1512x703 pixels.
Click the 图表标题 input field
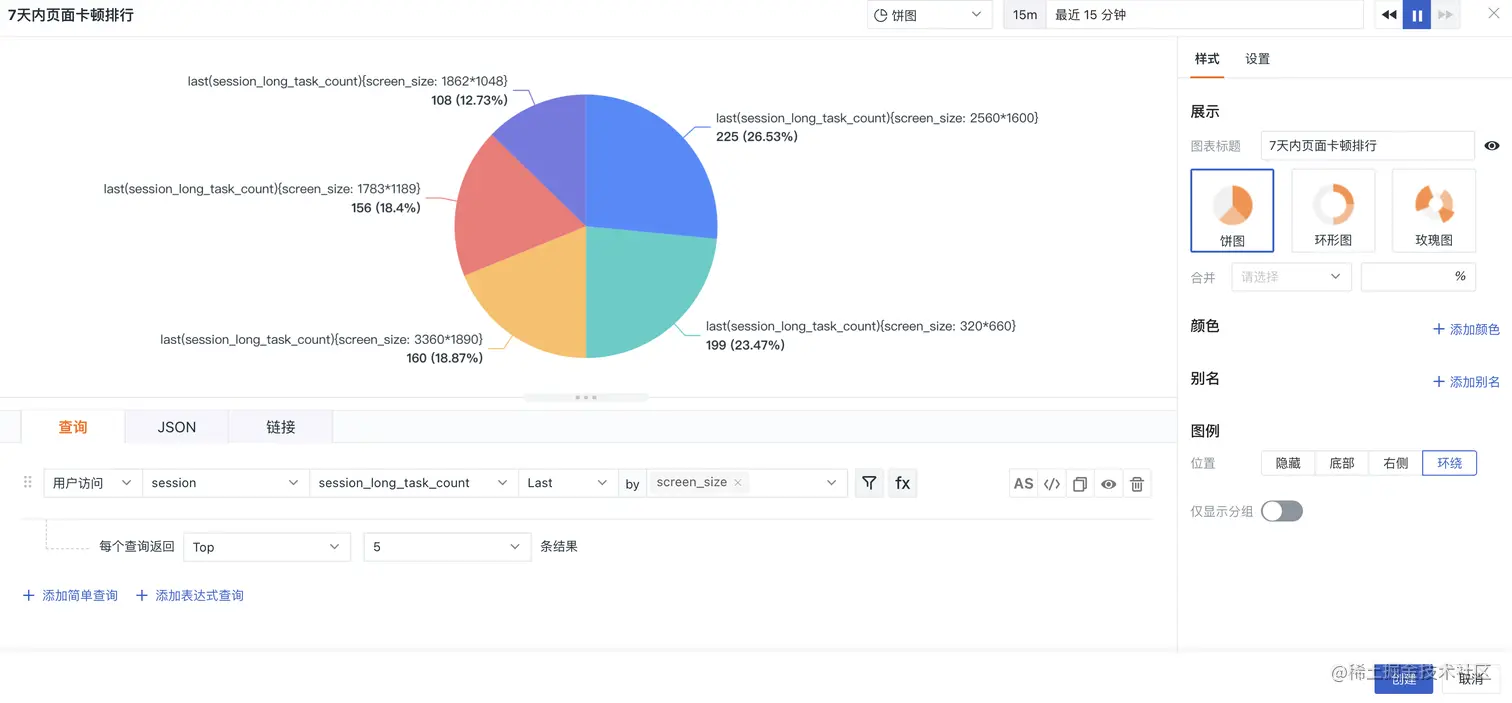[x=1367, y=146]
